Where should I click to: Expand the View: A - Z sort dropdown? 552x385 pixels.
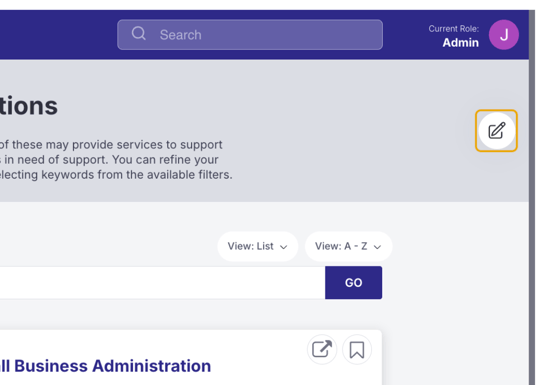(349, 246)
